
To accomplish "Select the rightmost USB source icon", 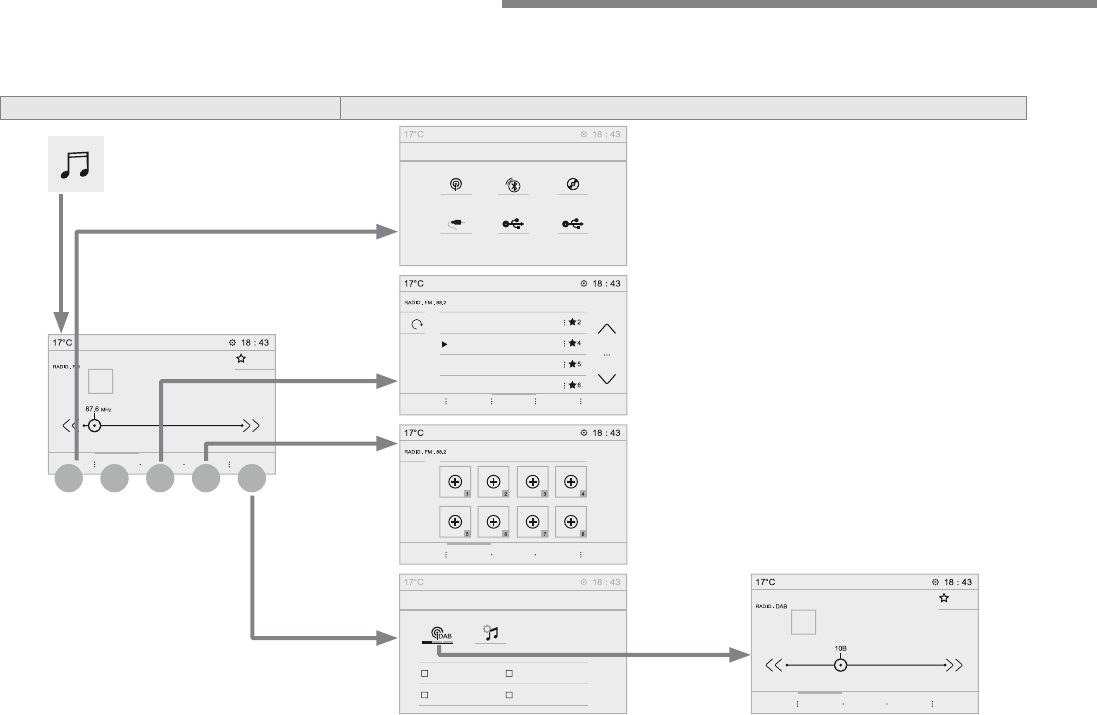I will (572, 224).
